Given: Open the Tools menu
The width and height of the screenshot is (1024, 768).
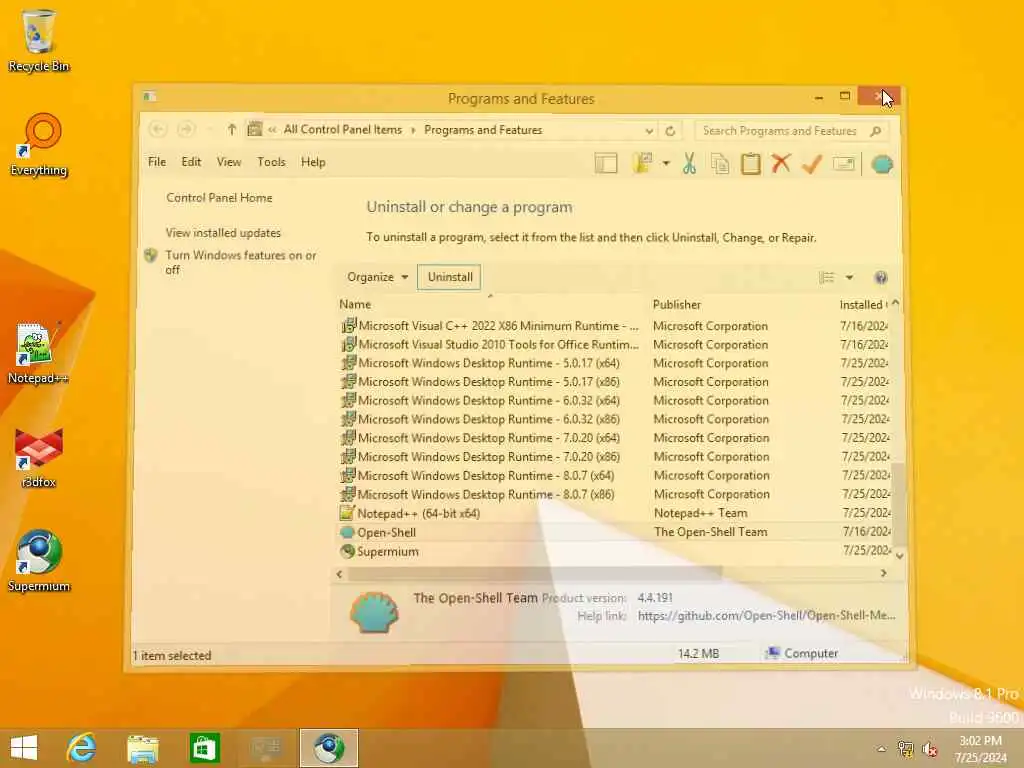Looking at the screenshot, I should 271,162.
